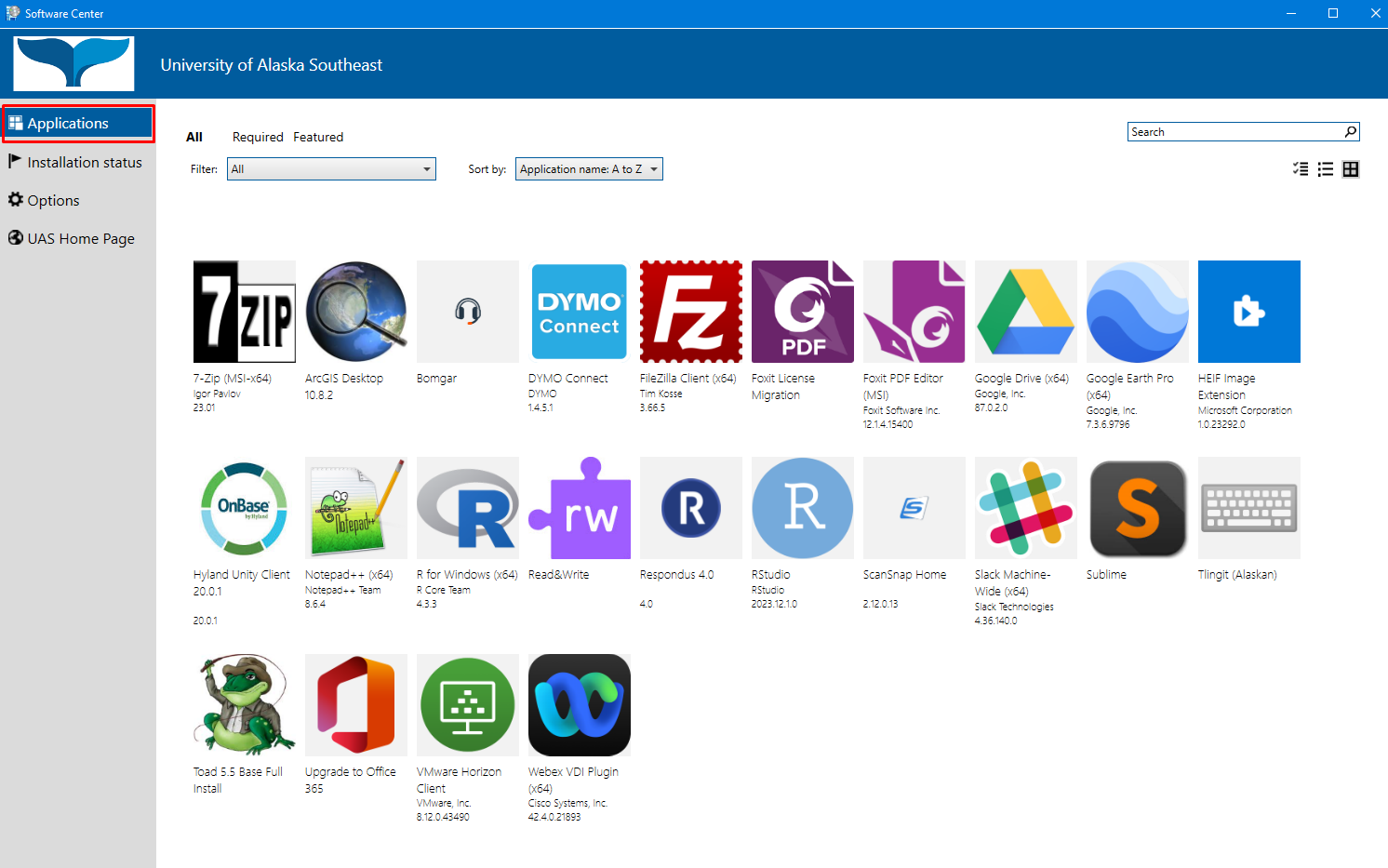The width and height of the screenshot is (1388, 868).
Task: Open the Filter dropdown
Action: [x=331, y=169]
